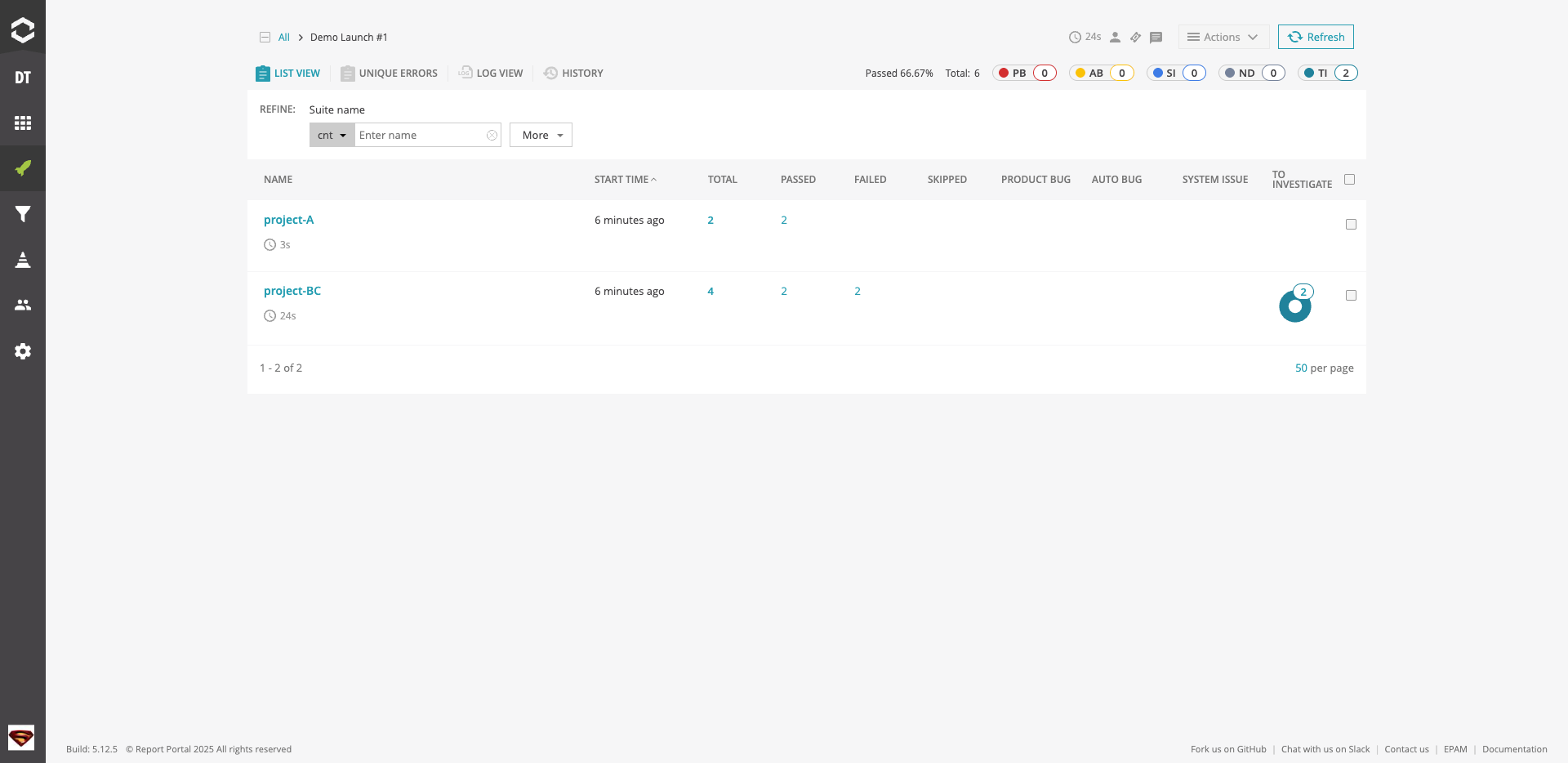
Task: Focus the 'Enter name' suite filter field
Action: 420,136
